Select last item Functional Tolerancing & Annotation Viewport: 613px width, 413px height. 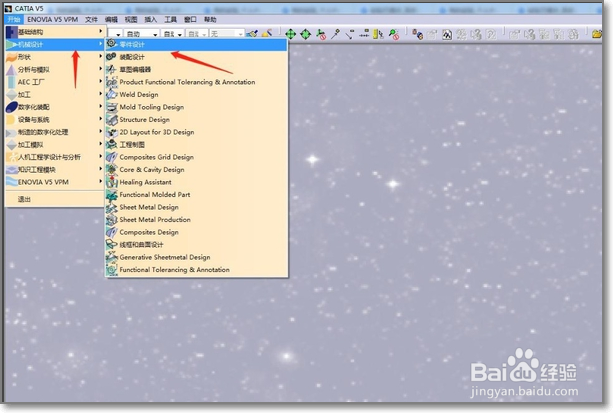(197, 270)
